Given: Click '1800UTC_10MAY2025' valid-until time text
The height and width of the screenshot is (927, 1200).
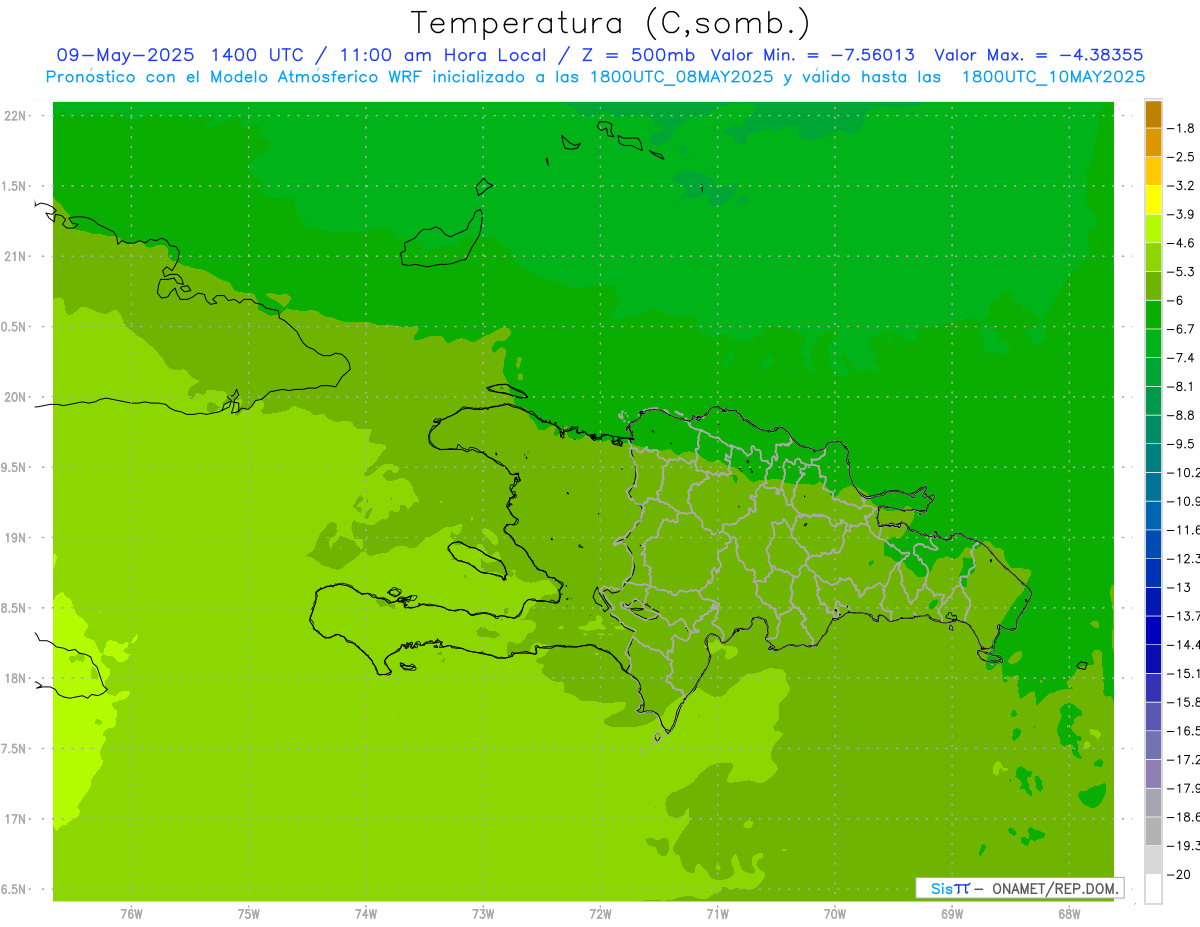Looking at the screenshot, I should pyautogui.click(x=1053, y=76).
